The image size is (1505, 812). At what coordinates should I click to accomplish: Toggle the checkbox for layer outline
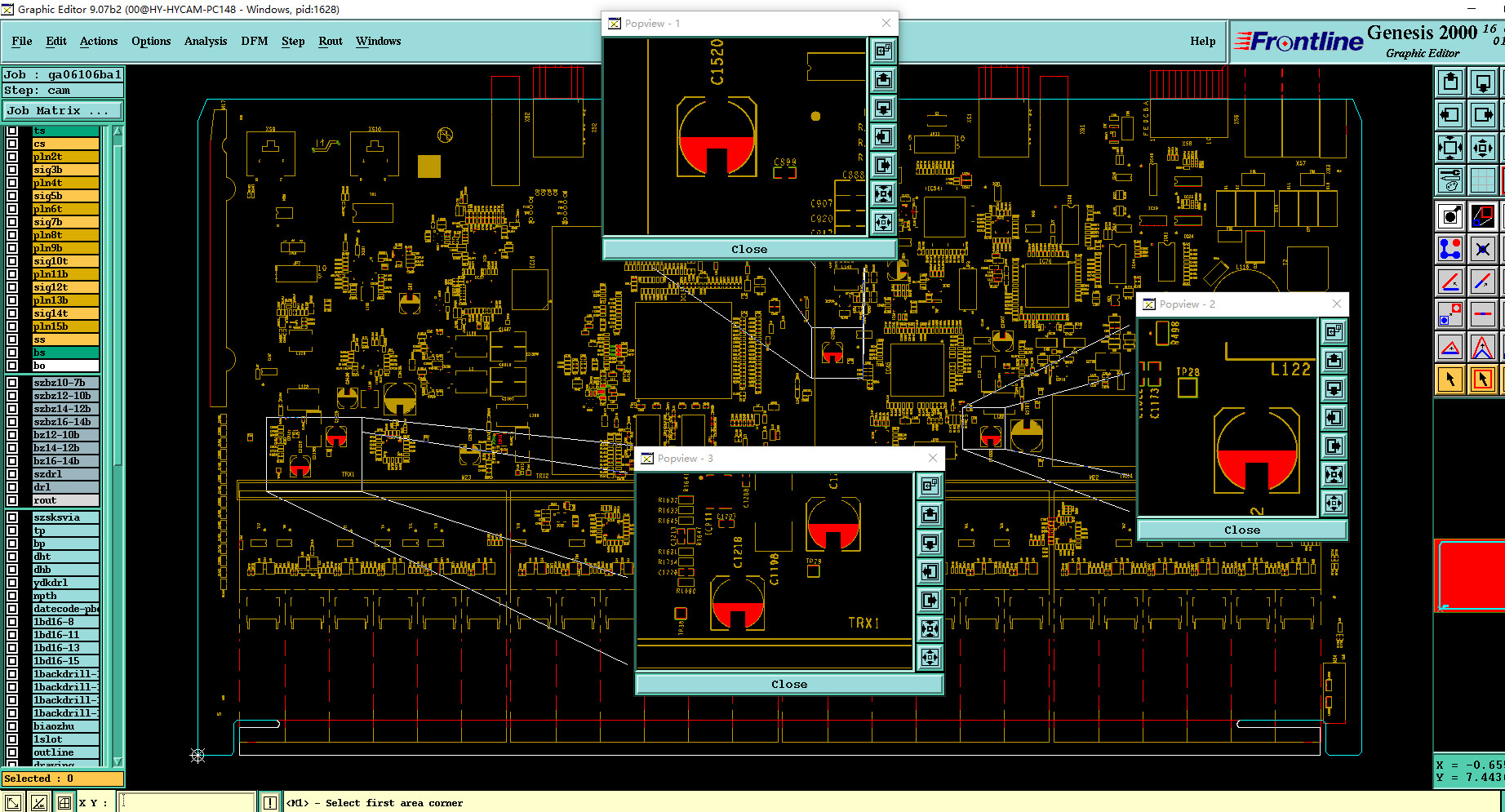coord(12,752)
